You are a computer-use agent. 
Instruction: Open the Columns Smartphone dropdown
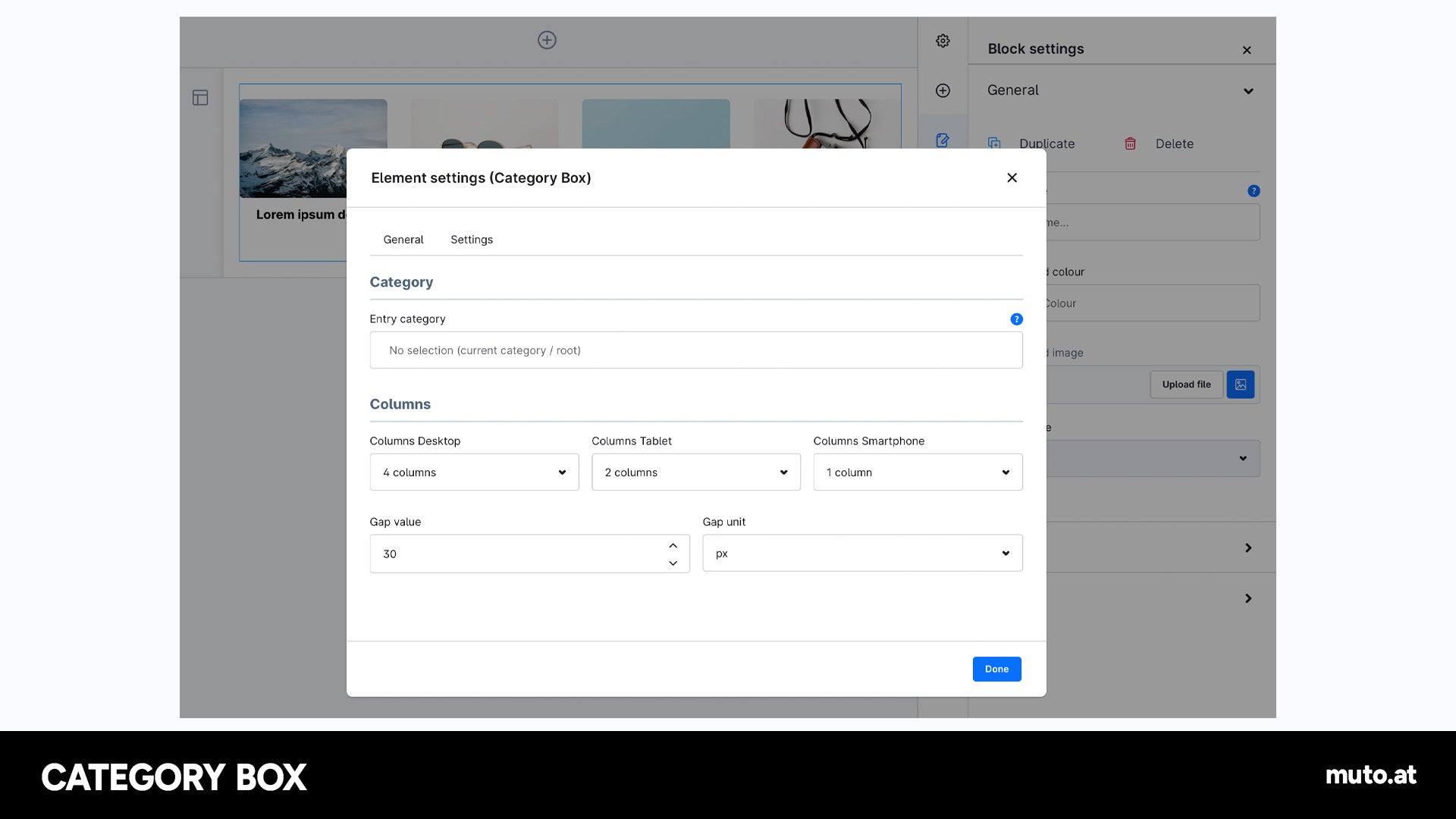pos(918,472)
